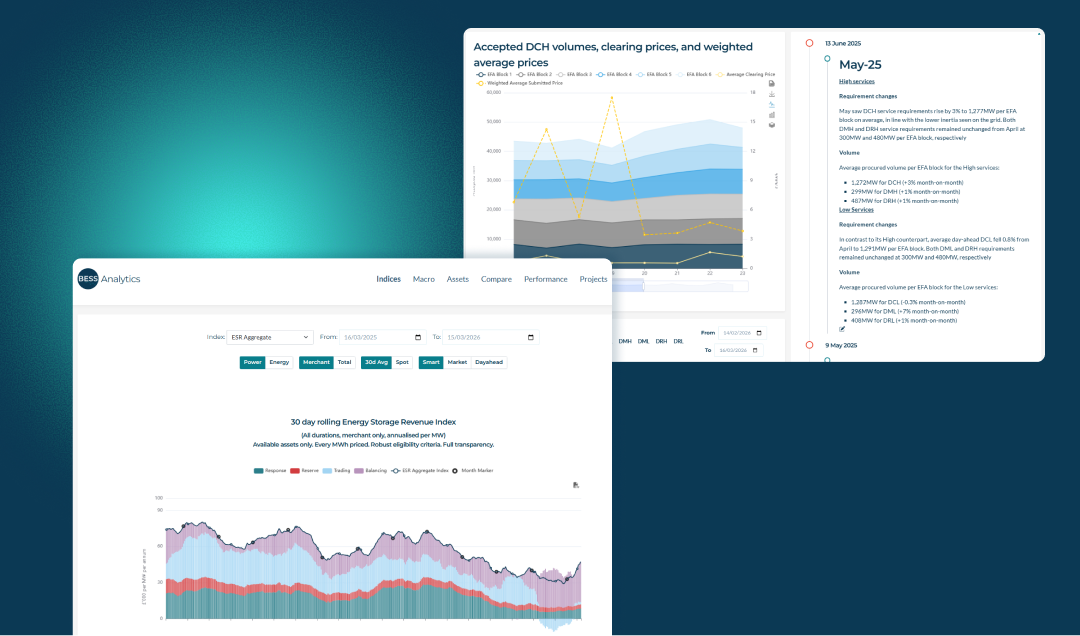
Task: Toggle EFA Block 6 legend series
Action: click(x=694, y=74)
